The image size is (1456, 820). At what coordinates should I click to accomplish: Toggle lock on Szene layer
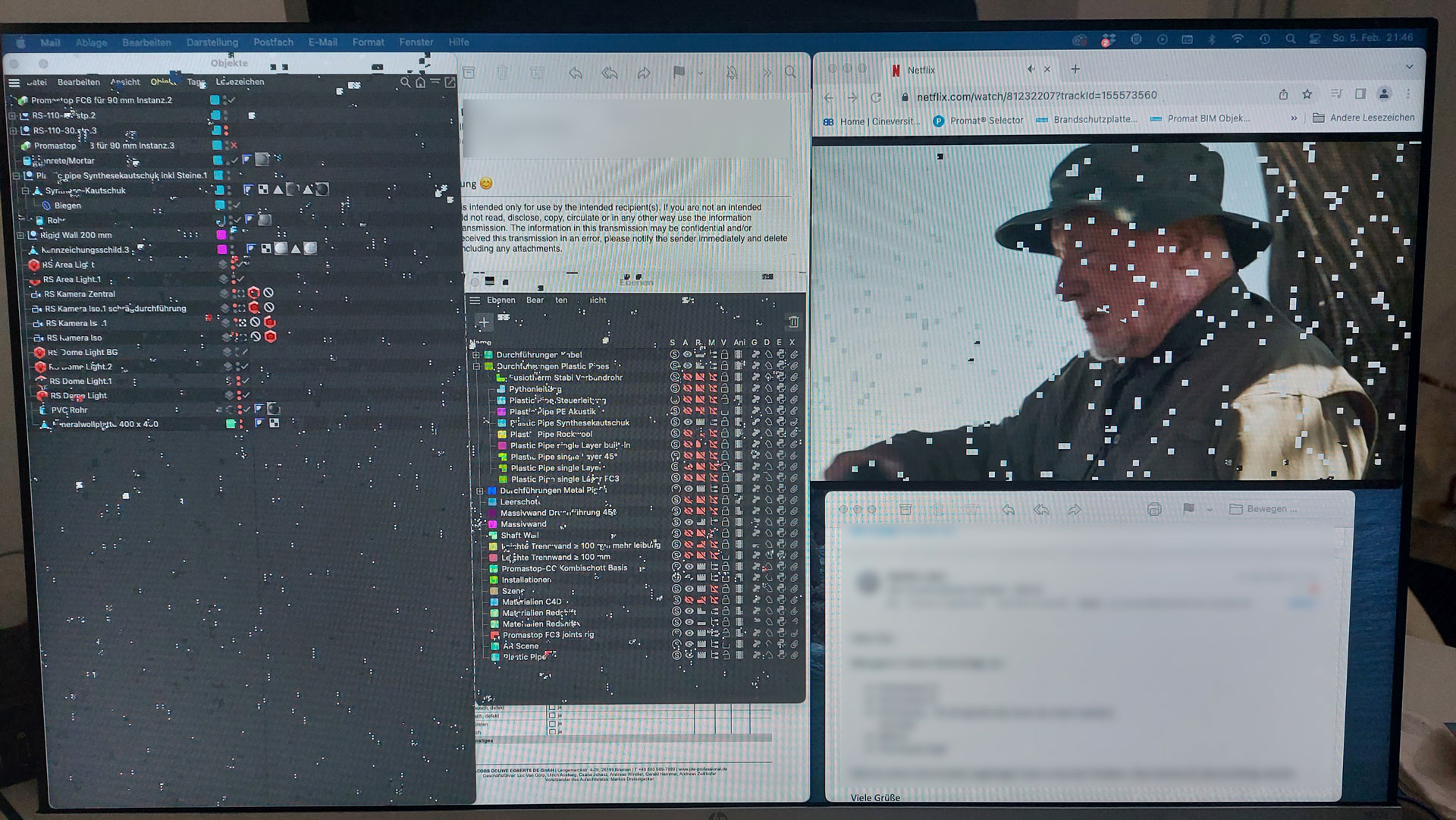tap(725, 590)
